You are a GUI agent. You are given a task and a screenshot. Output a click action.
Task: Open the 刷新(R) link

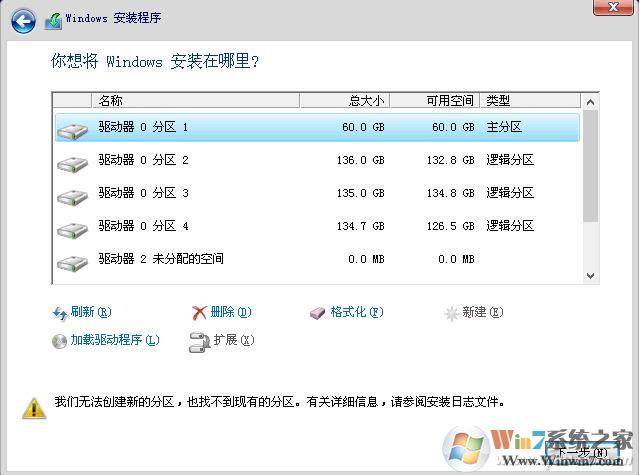coord(91,312)
